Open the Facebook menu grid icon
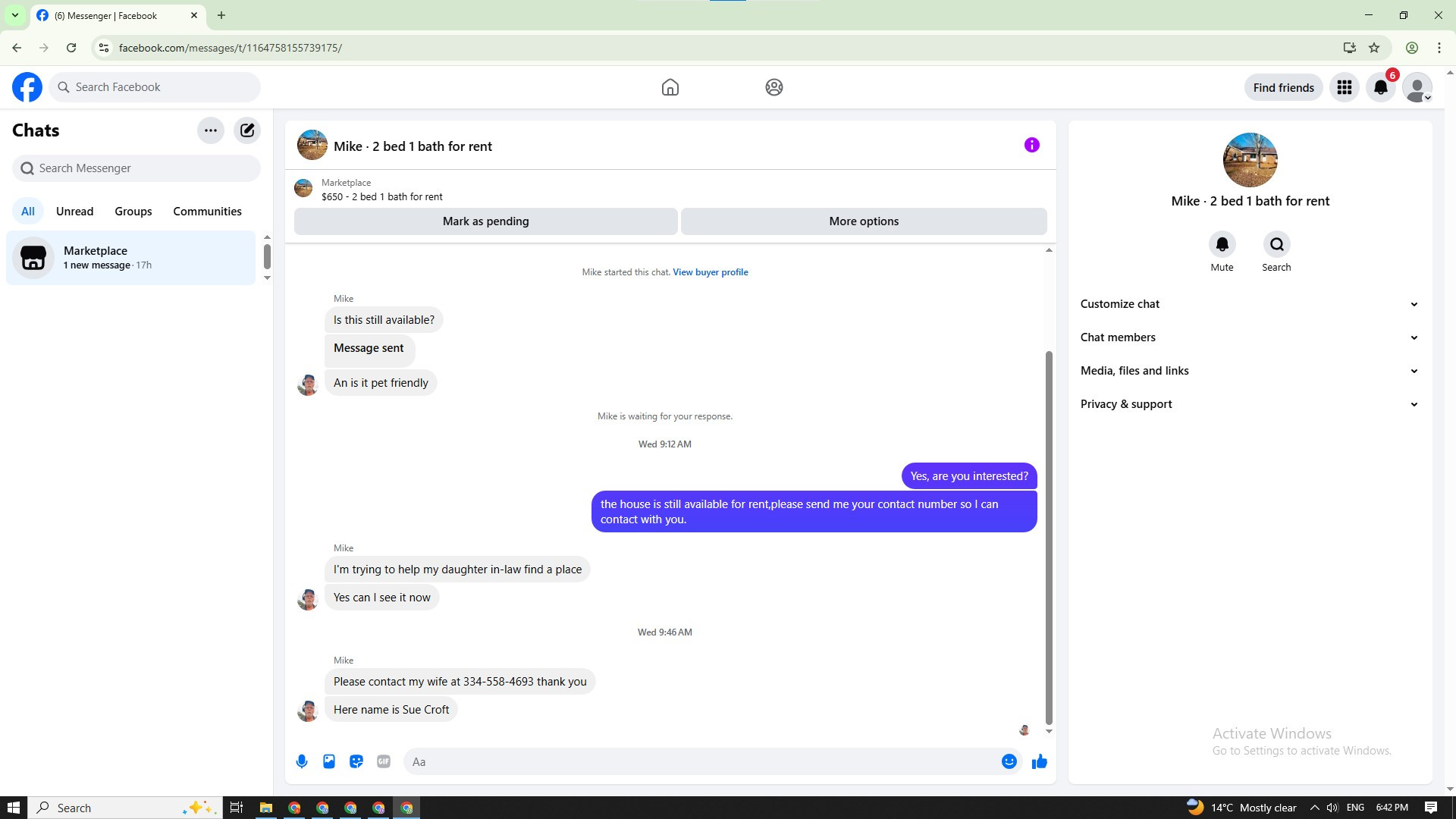The image size is (1456, 819). tap(1345, 87)
